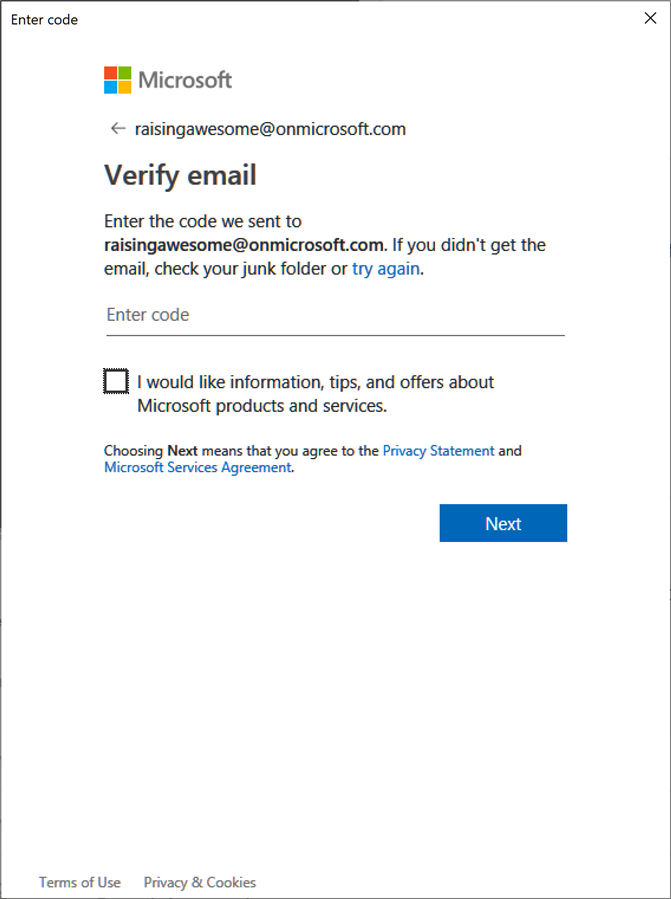Open Terms of Use in footer
This screenshot has width=671, height=899.
click(x=80, y=882)
